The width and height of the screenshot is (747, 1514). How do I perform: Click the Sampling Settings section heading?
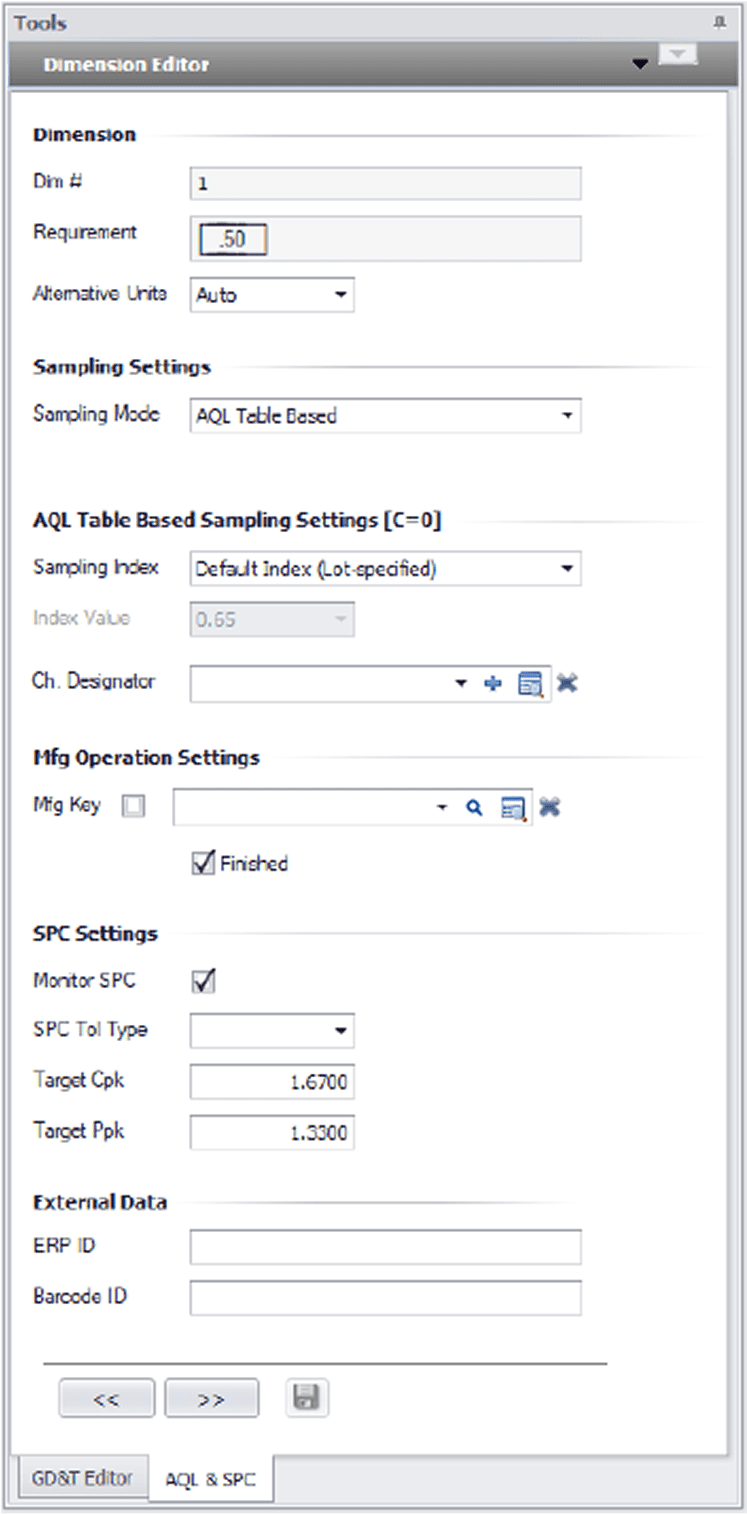[122, 367]
